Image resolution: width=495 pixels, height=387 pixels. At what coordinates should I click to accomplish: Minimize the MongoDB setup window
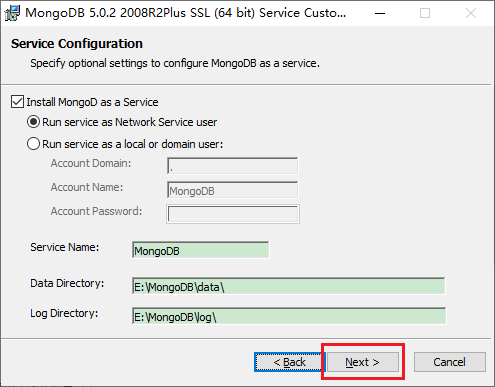380,13
